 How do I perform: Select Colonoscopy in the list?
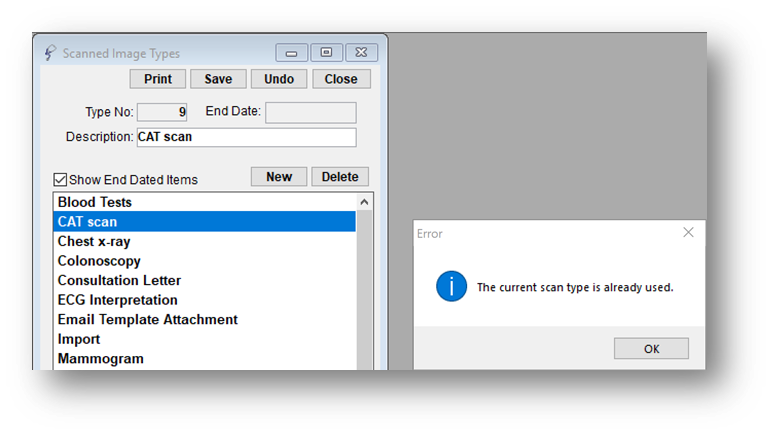pyautogui.click(x=204, y=261)
